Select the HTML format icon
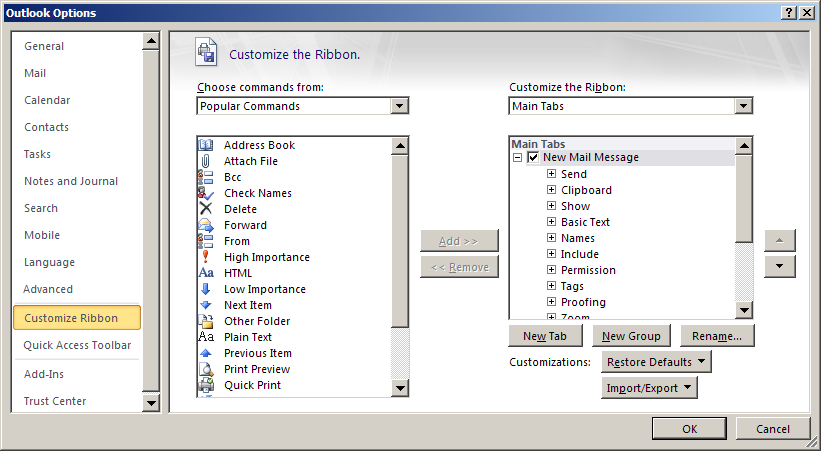 pyautogui.click(x=206, y=273)
